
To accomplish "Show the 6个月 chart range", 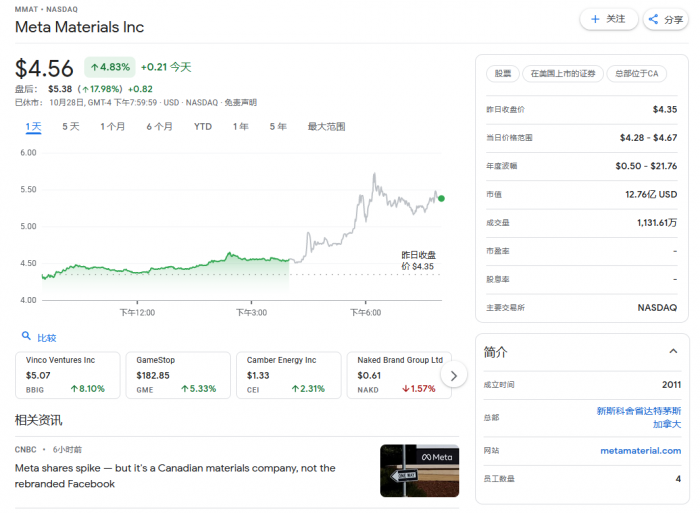I will click(x=159, y=127).
